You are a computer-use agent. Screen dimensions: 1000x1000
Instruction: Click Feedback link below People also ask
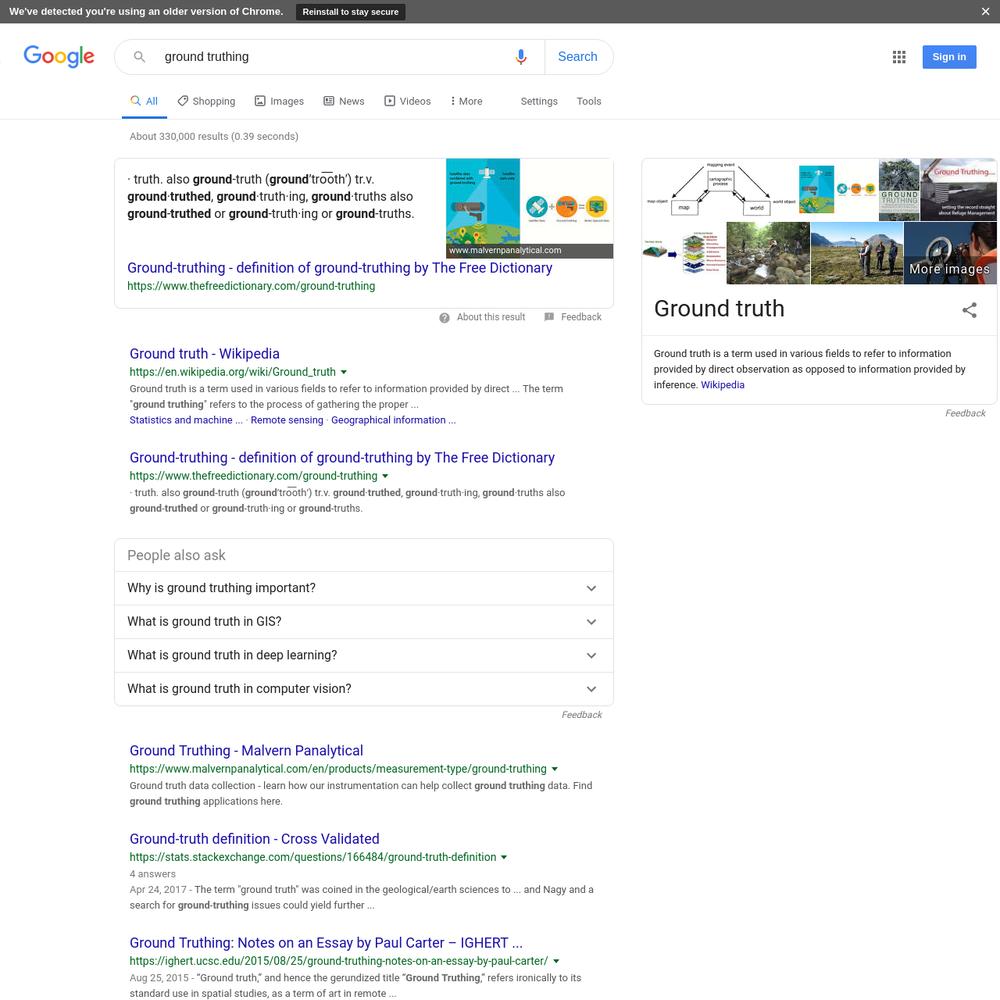pyautogui.click(x=582, y=715)
